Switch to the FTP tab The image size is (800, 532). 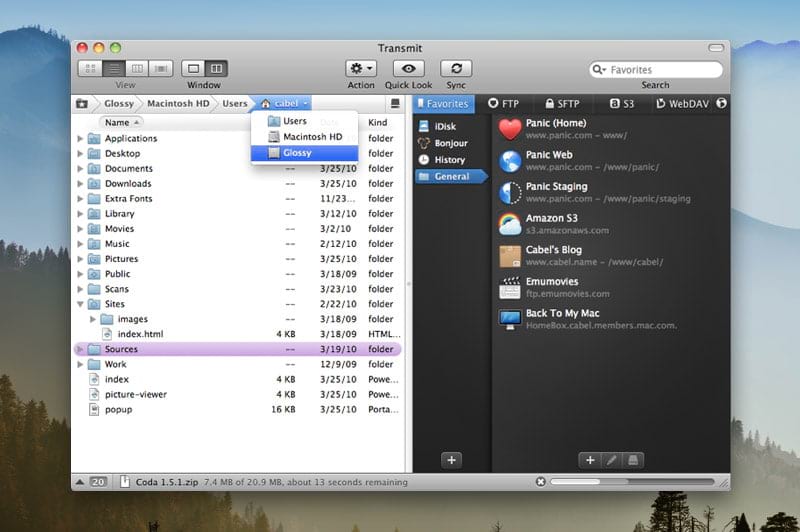(504, 104)
